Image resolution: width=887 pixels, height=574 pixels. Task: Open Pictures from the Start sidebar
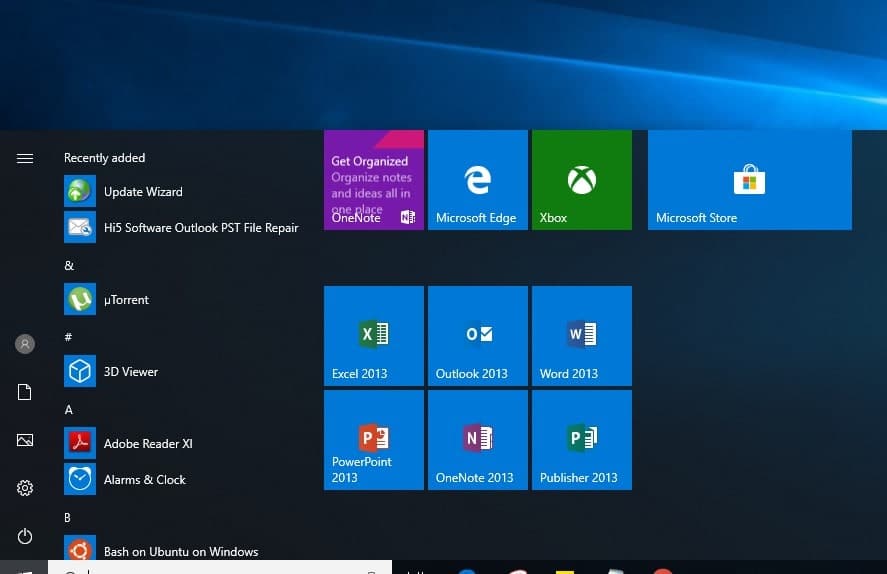25,440
